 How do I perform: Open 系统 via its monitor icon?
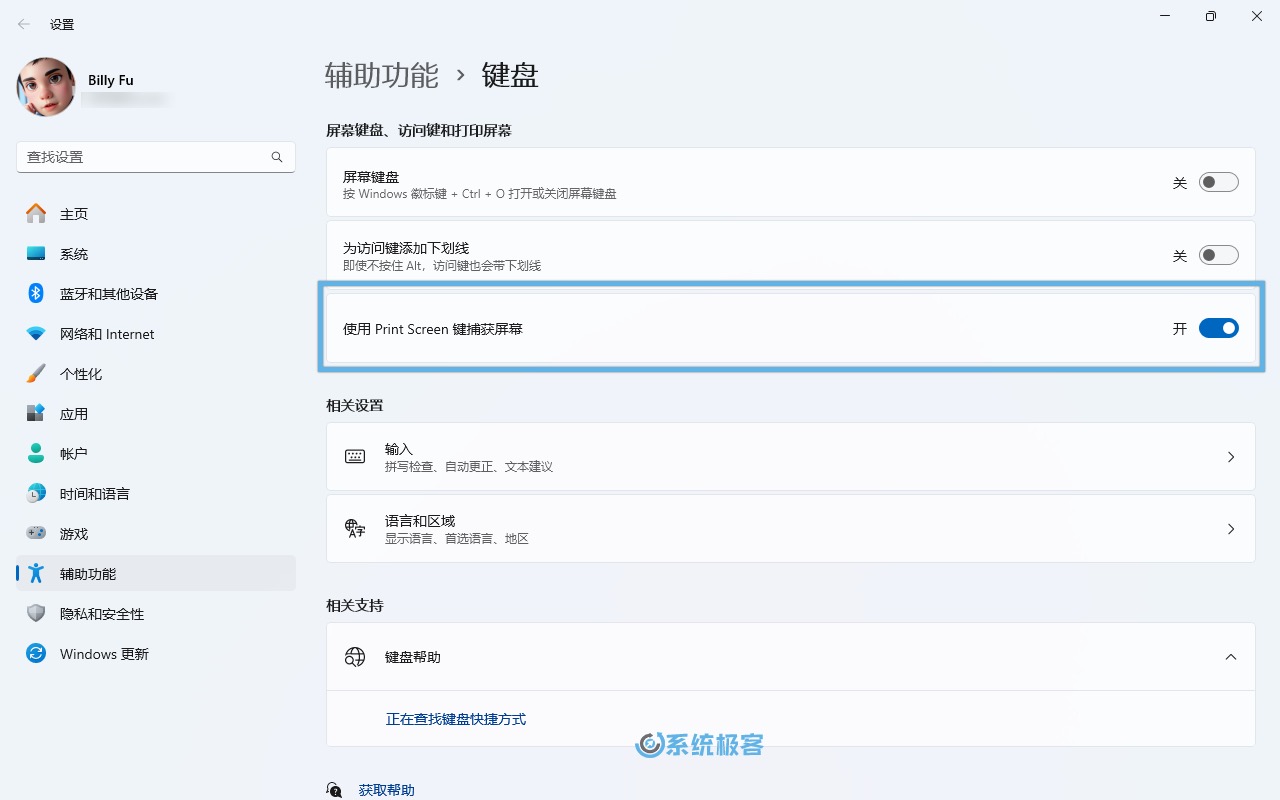36,254
